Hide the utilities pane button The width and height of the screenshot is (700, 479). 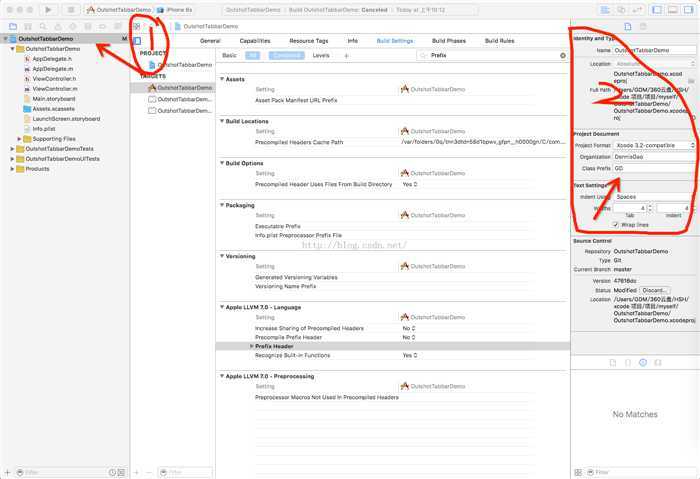[x=688, y=9]
